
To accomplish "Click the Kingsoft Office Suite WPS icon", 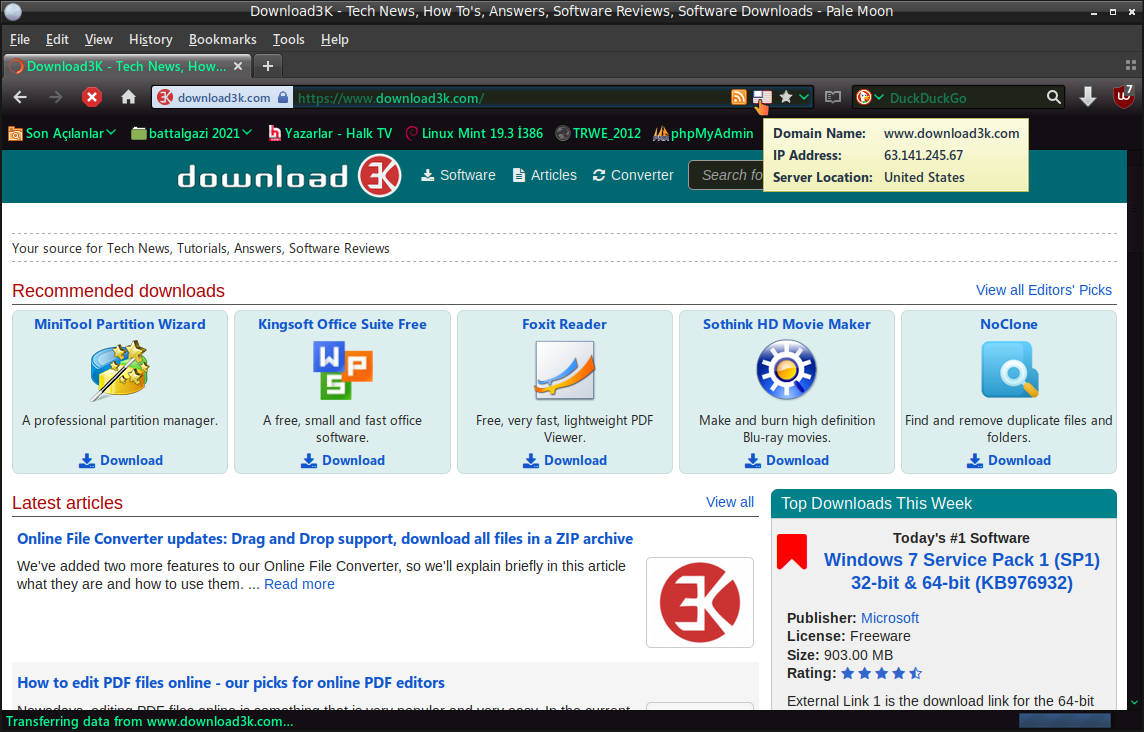I will (x=342, y=371).
